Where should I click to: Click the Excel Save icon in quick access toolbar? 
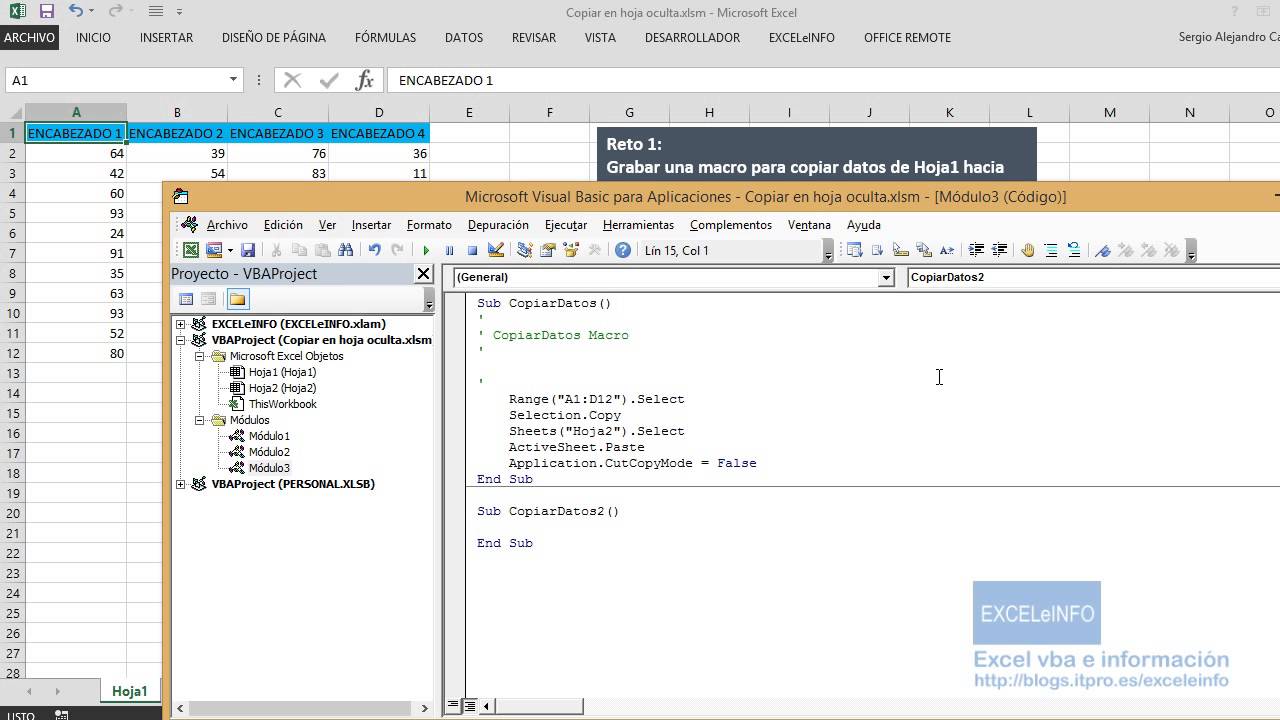coord(46,12)
